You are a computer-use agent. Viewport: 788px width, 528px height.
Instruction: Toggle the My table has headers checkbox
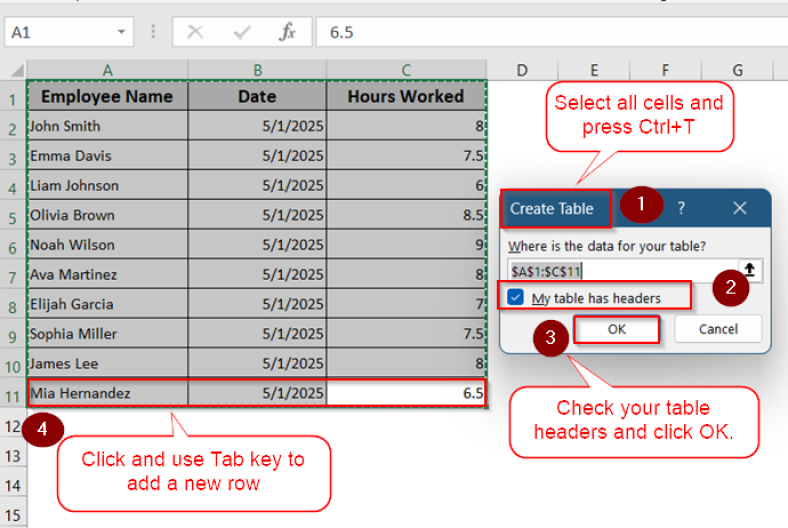(515, 298)
